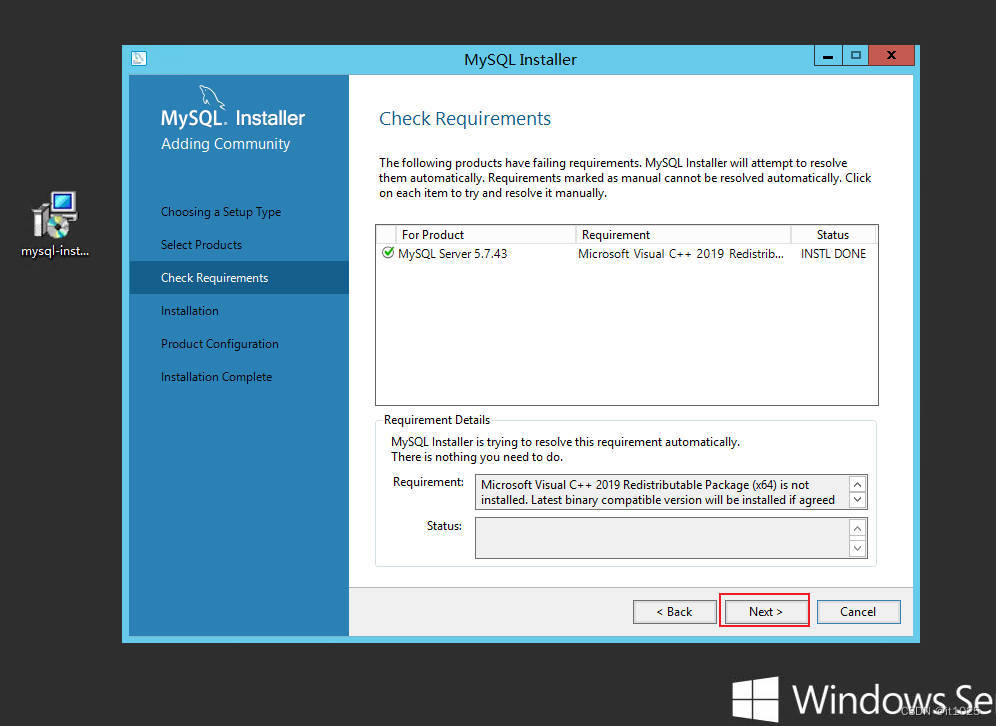Click the MySQL dolphin logo in the sidebar
The height and width of the screenshot is (726, 996).
click(x=212, y=97)
